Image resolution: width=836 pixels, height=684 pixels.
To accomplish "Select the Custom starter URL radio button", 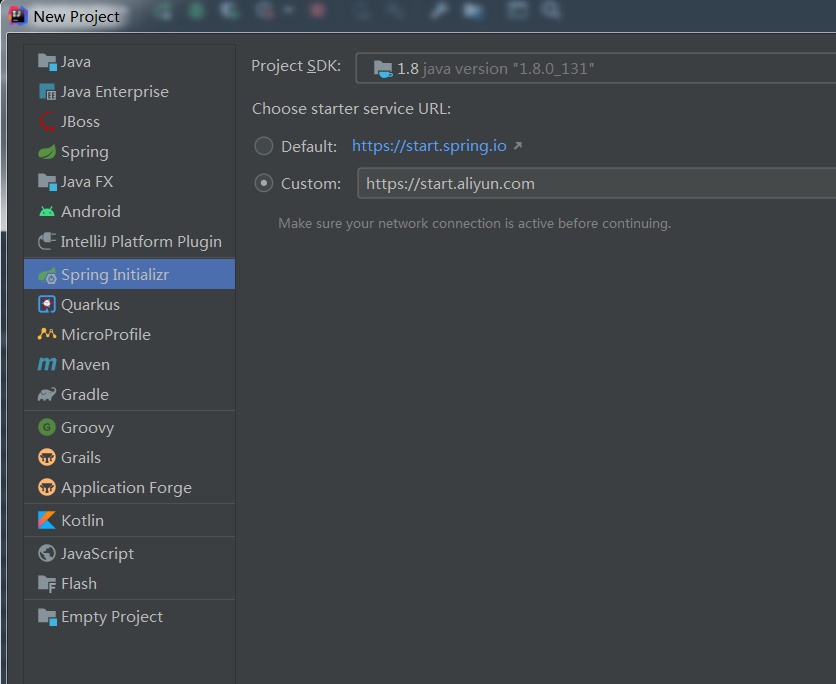I will pos(263,183).
